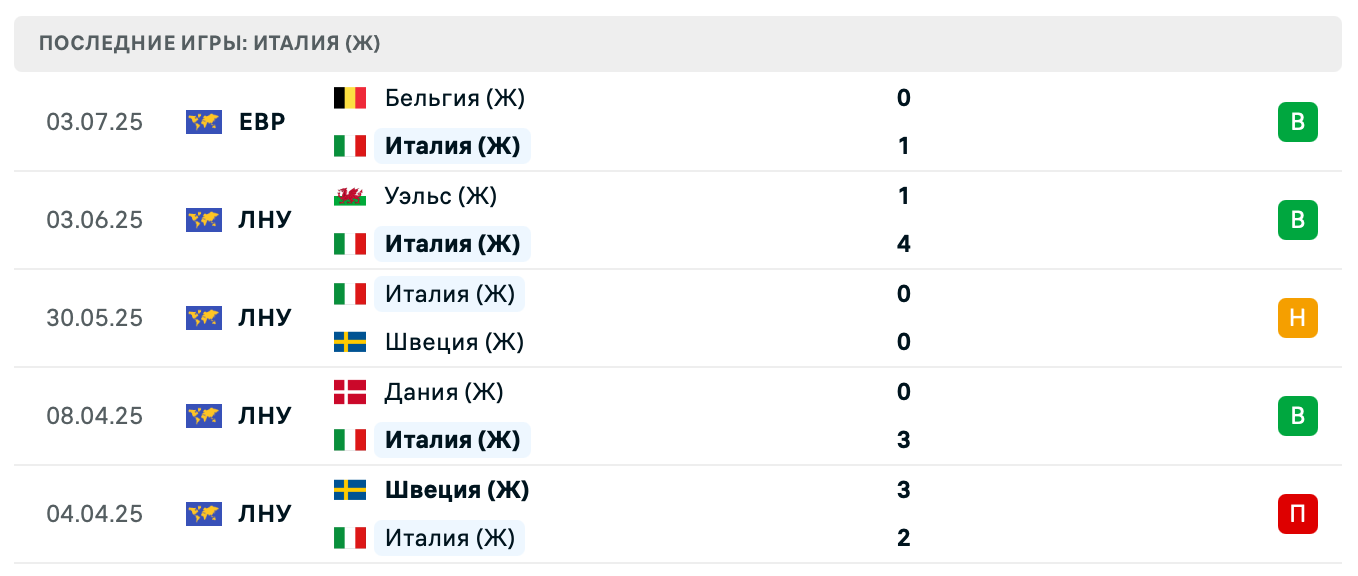The height and width of the screenshot is (576, 1358).
Task: Open Уэльс (Ж) team link
Action: 440,196
